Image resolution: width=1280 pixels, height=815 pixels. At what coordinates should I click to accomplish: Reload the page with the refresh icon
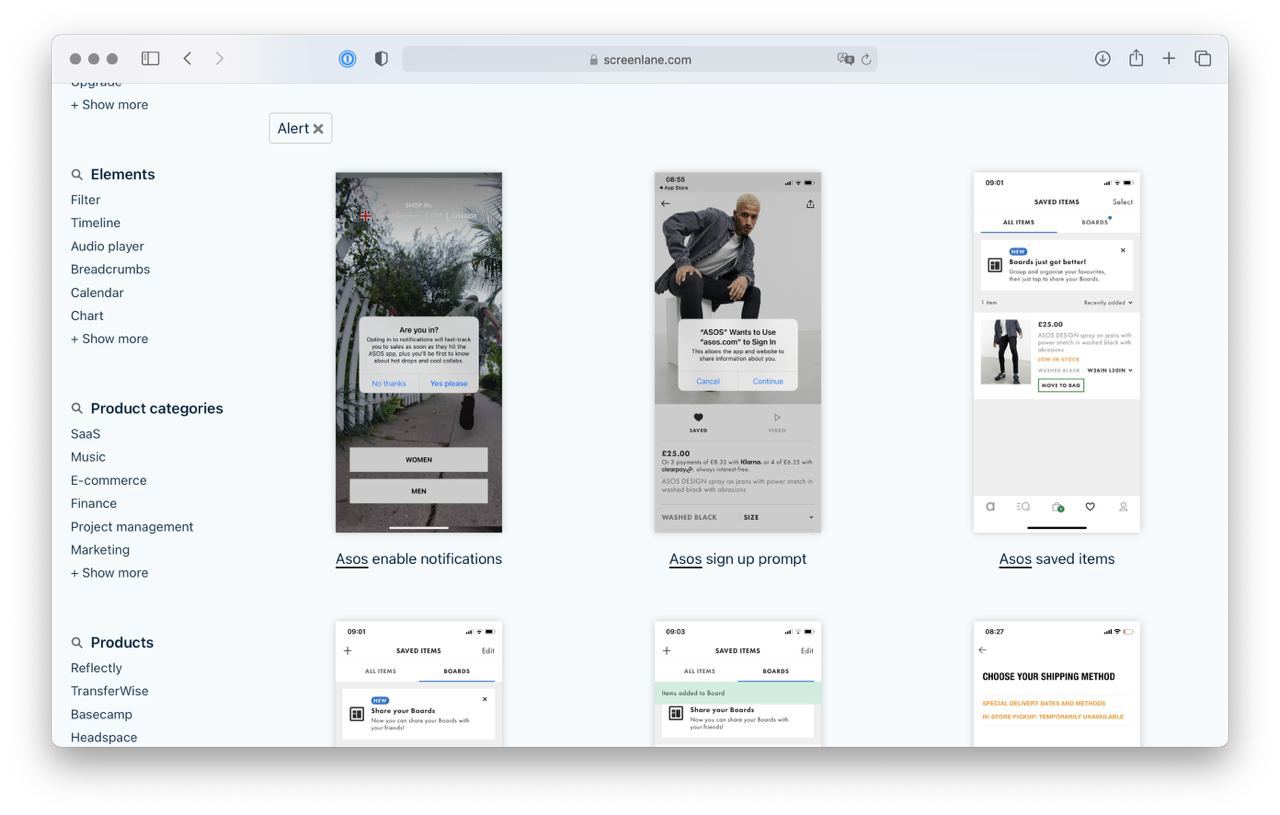click(x=866, y=59)
